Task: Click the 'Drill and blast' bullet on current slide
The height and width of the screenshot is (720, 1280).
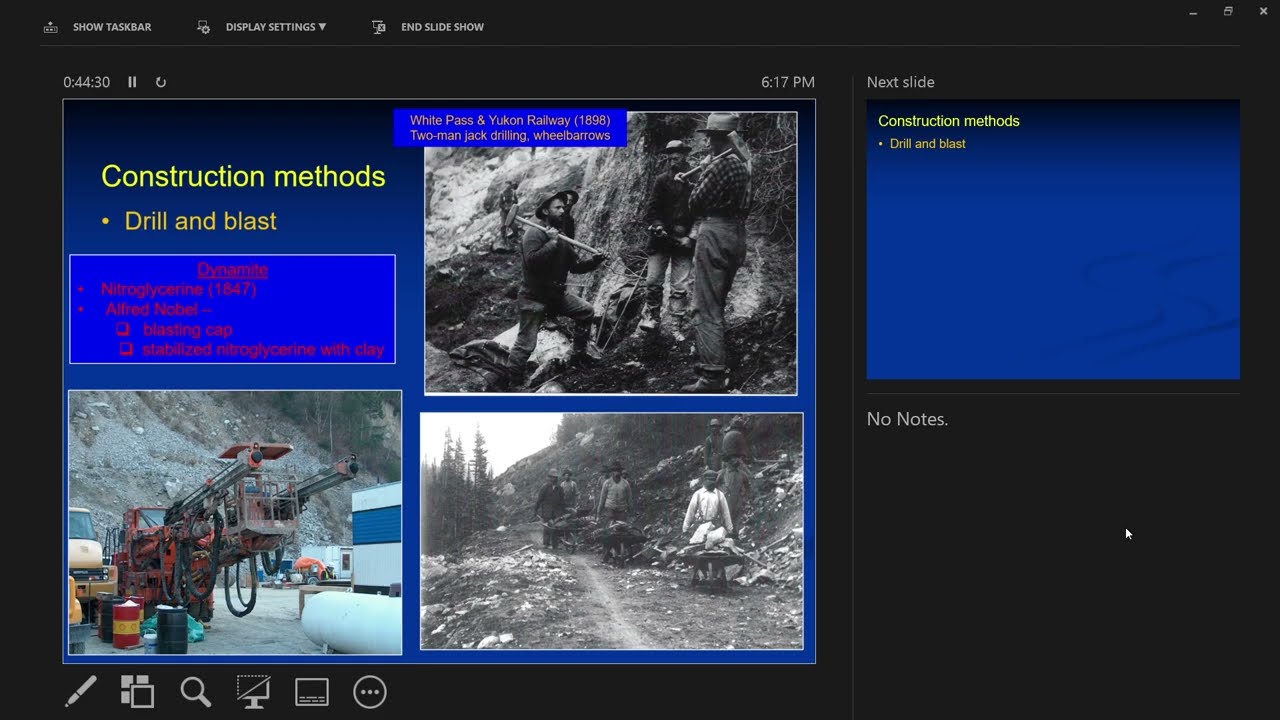Action: [x=200, y=221]
